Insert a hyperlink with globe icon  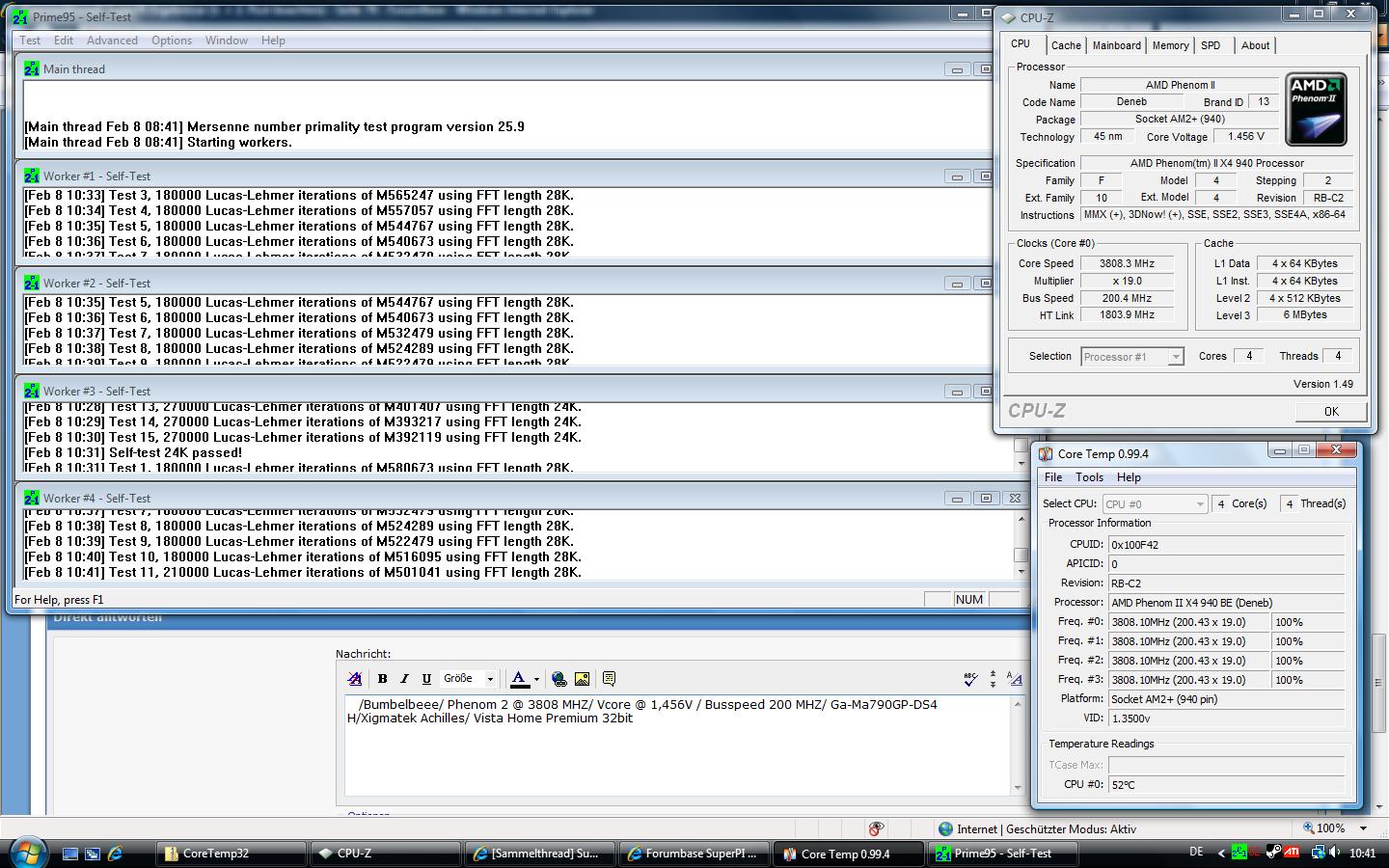[559, 679]
